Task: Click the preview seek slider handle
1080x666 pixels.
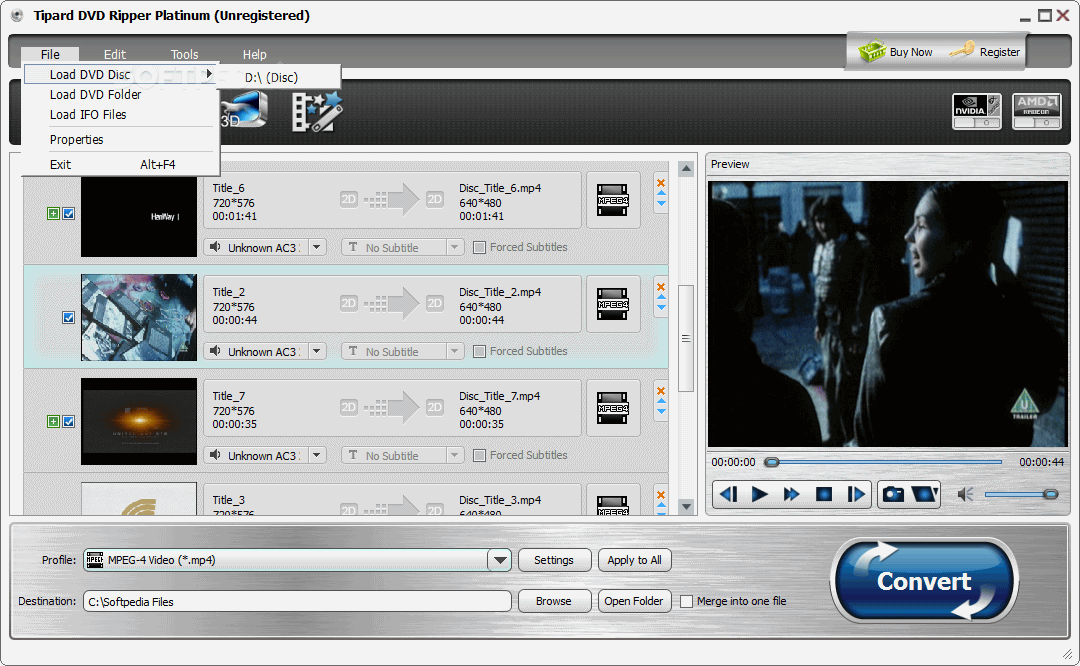Action: (772, 462)
